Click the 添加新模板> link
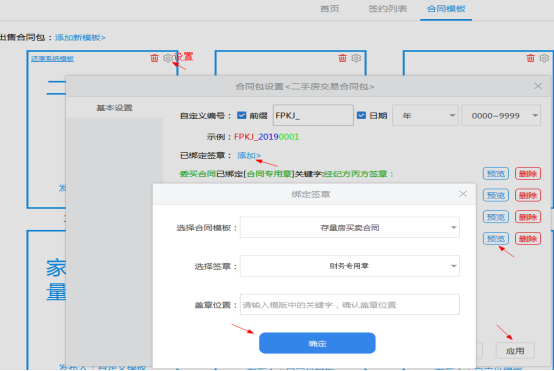 coord(80,37)
